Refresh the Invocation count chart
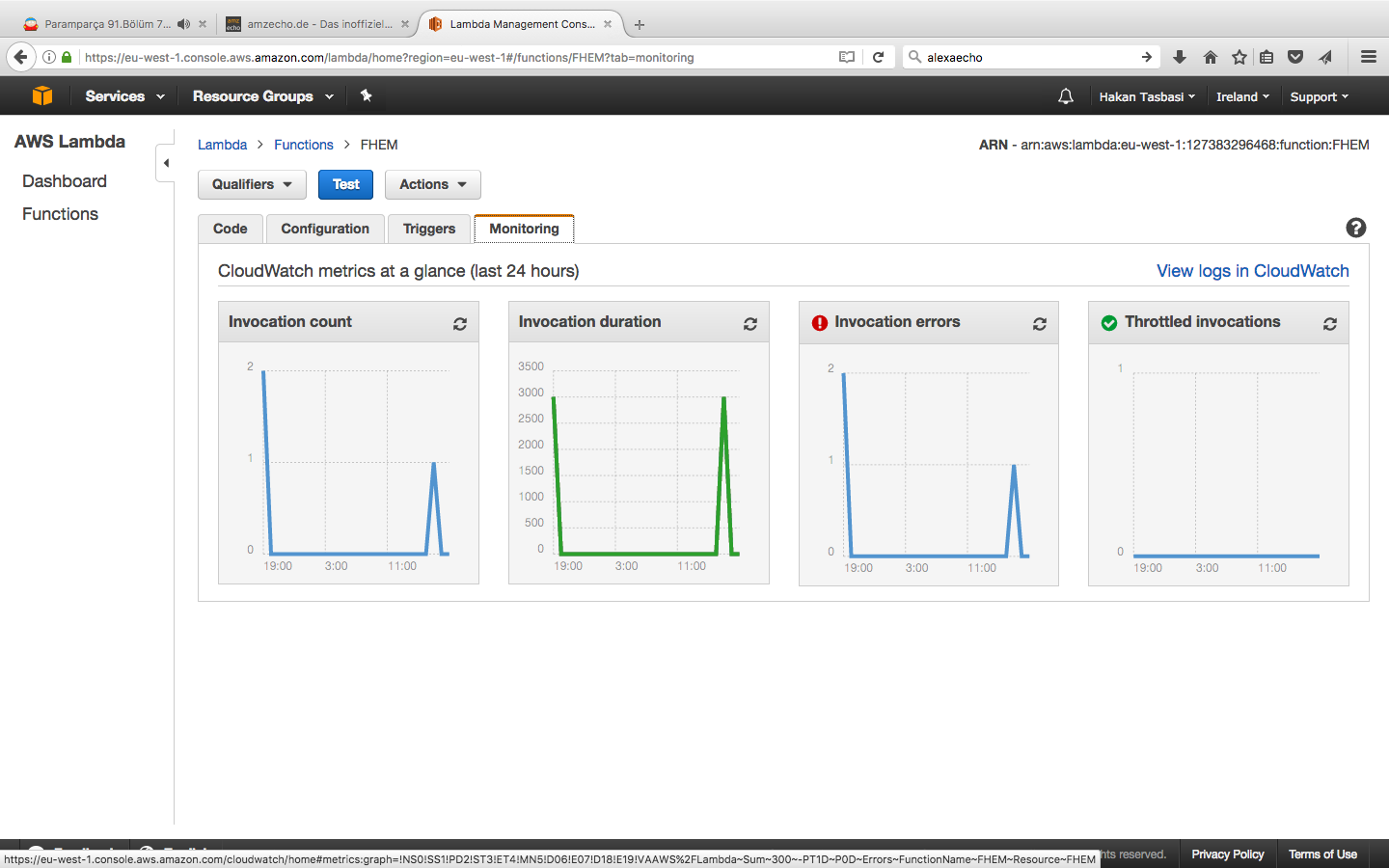Viewport: 1389px width, 868px height. point(460,324)
